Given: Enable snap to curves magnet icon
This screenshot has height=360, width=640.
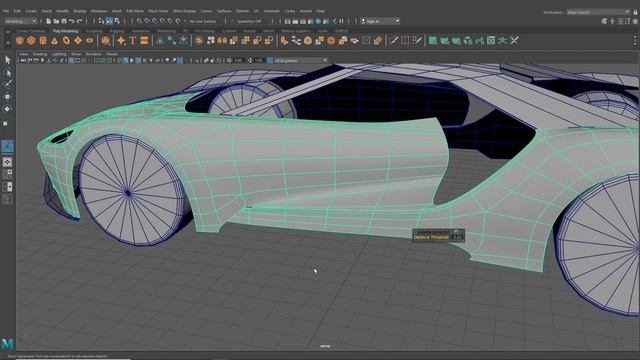Looking at the screenshot, I should click(x=147, y=21).
